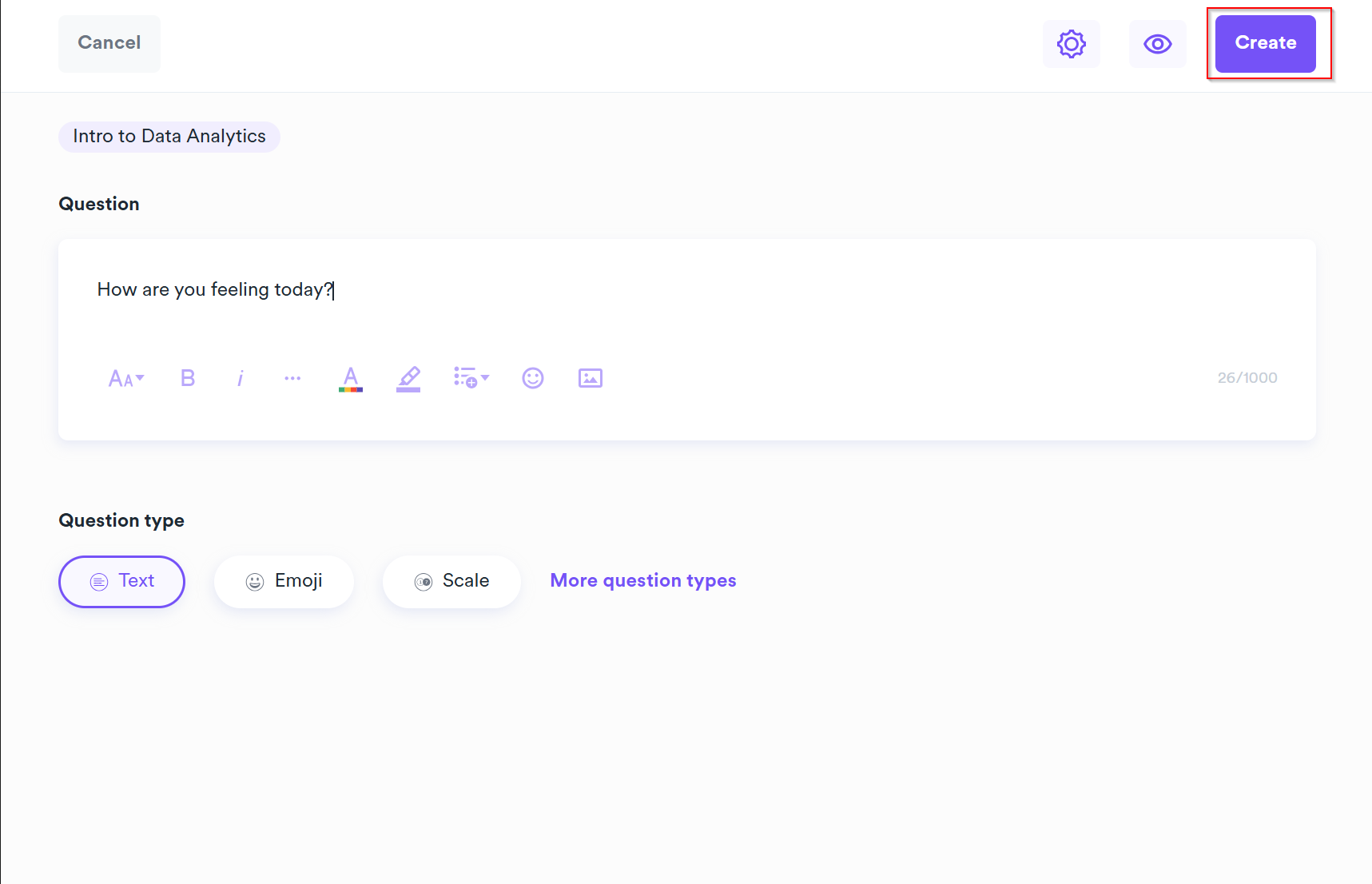Open the ellipsis more formatting options
The image size is (1372, 884).
tap(292, 378)
